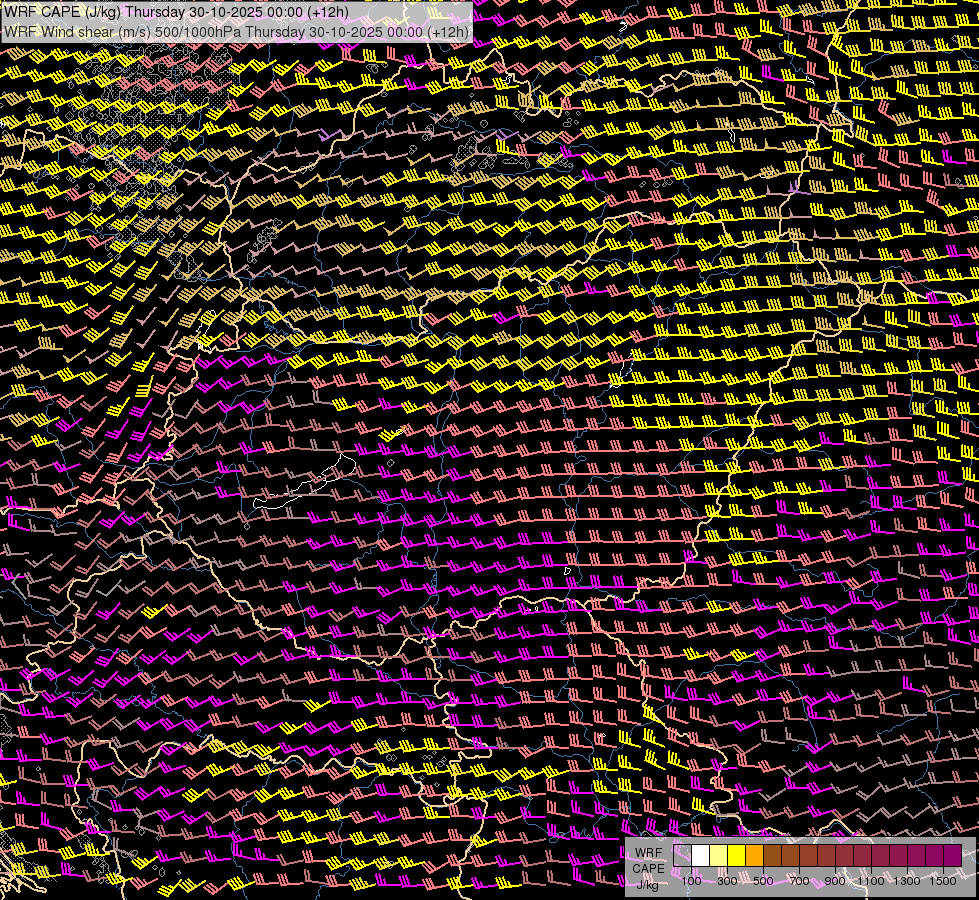
Task: Click the 'WRF' label in legend box
Action: coord(648,853)
